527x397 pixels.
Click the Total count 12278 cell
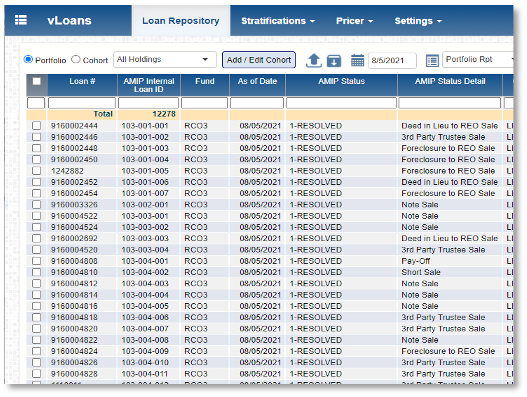(x=164, y=114)
